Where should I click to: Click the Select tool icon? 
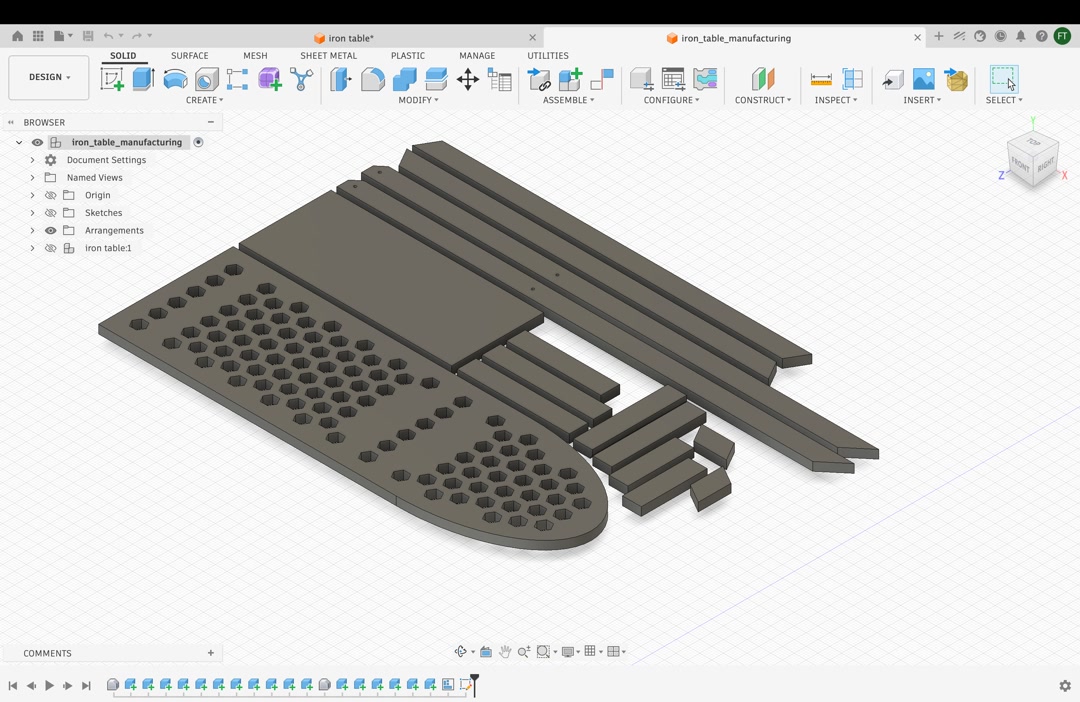[1004, 79]
